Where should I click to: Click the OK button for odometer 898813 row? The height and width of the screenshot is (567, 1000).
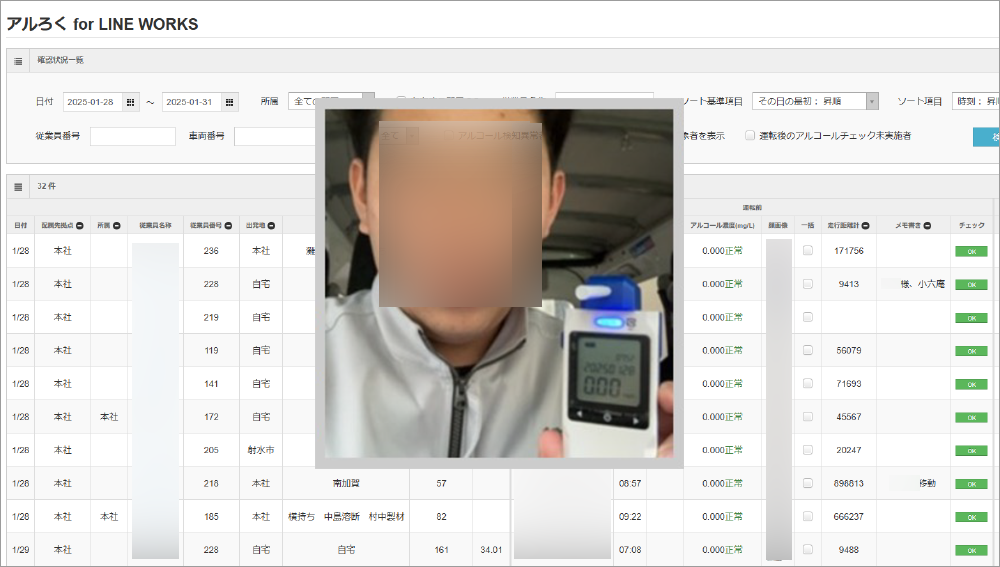click(970, 484)
